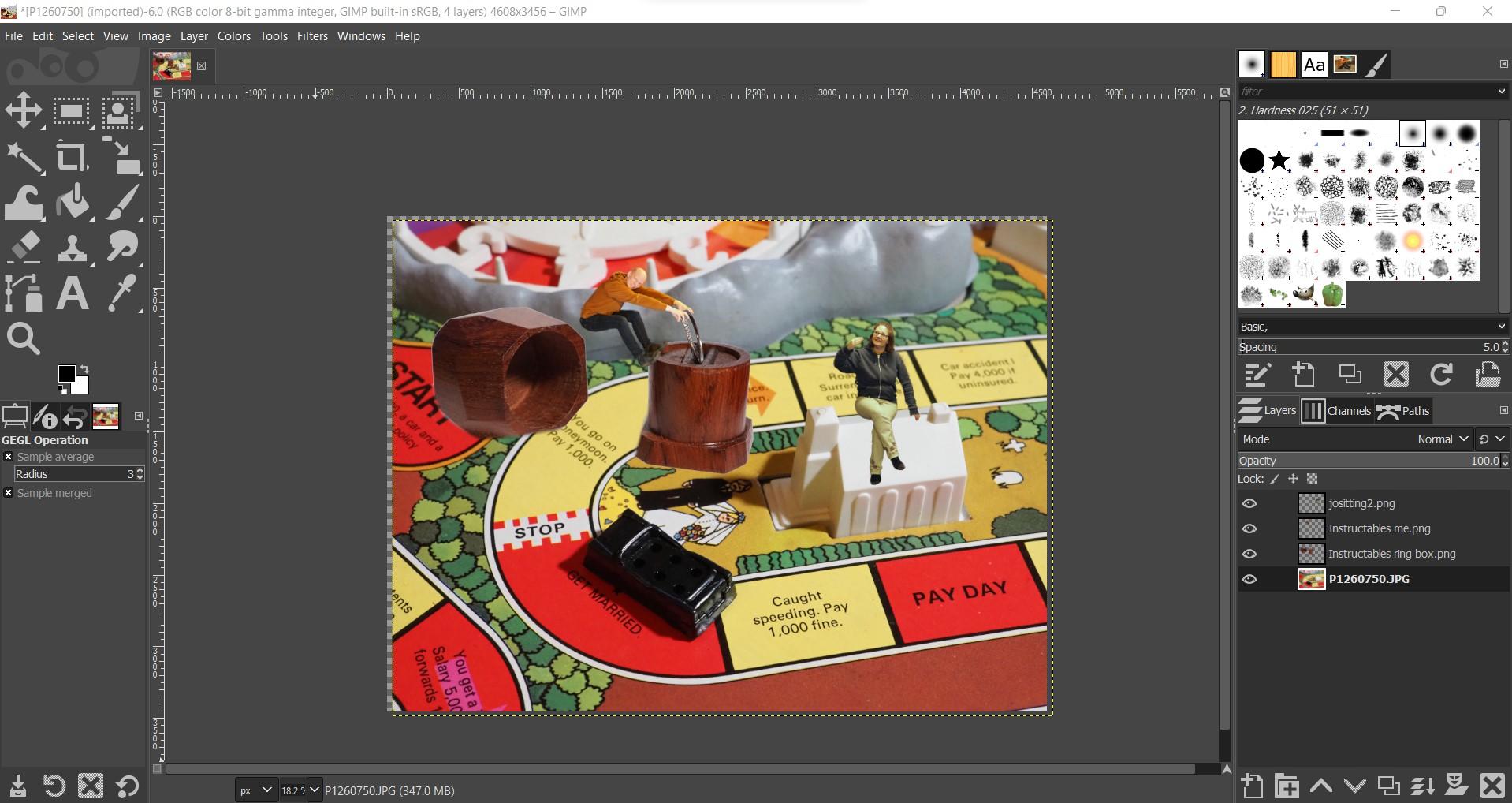This screenshot has height=803, width=1512.
Task: Select the Rectangle Select tool
Action: click(x=72, y=110)
